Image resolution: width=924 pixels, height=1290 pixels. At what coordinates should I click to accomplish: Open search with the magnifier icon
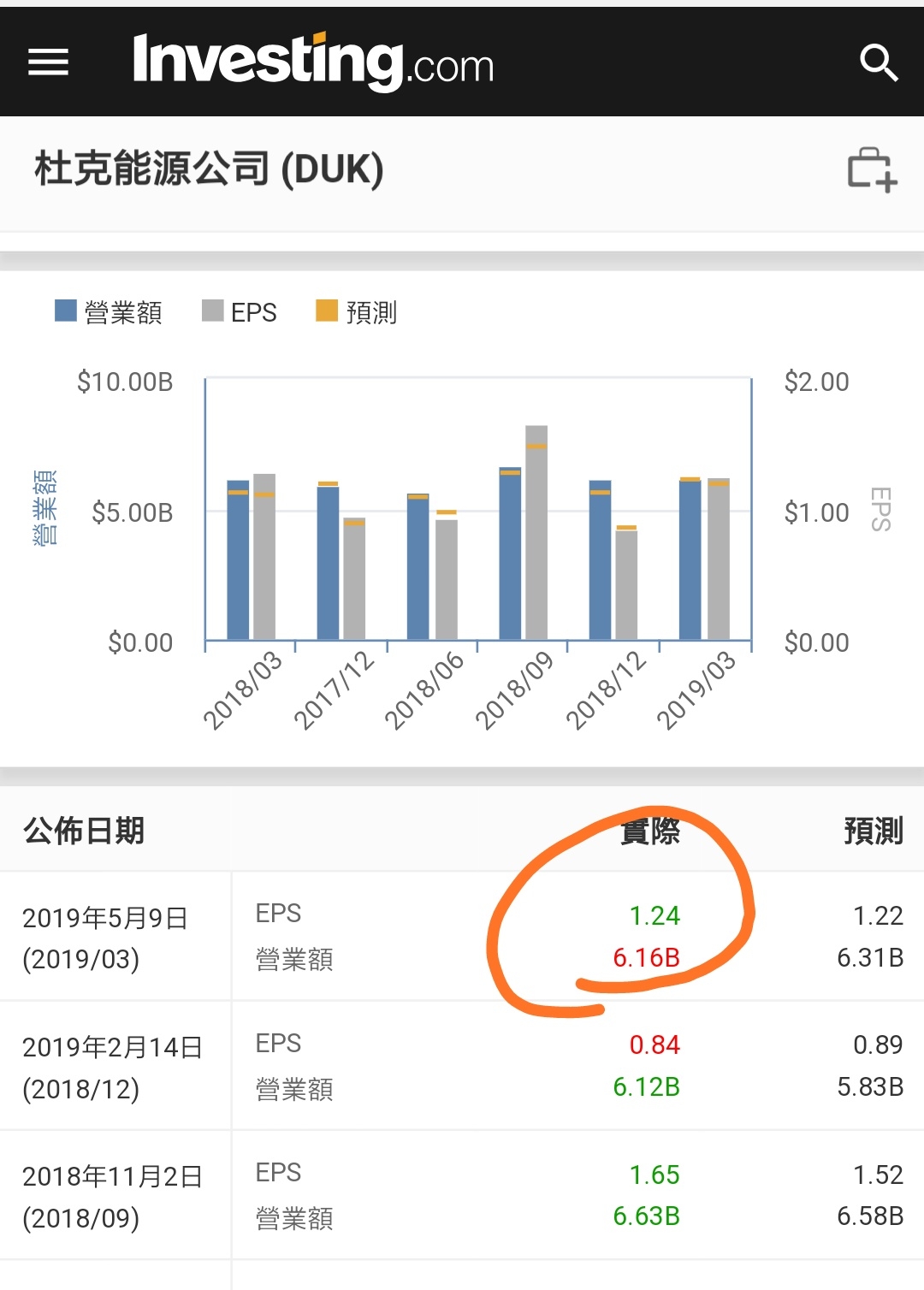tap(879, 62)
